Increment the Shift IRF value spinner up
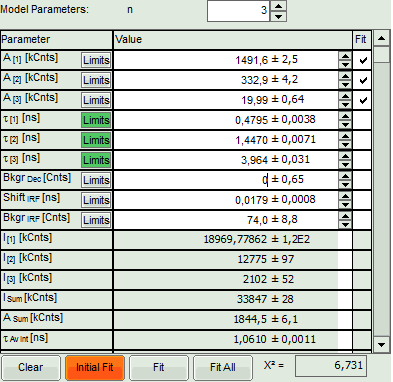The image size is (393, 382). (345, 196)
